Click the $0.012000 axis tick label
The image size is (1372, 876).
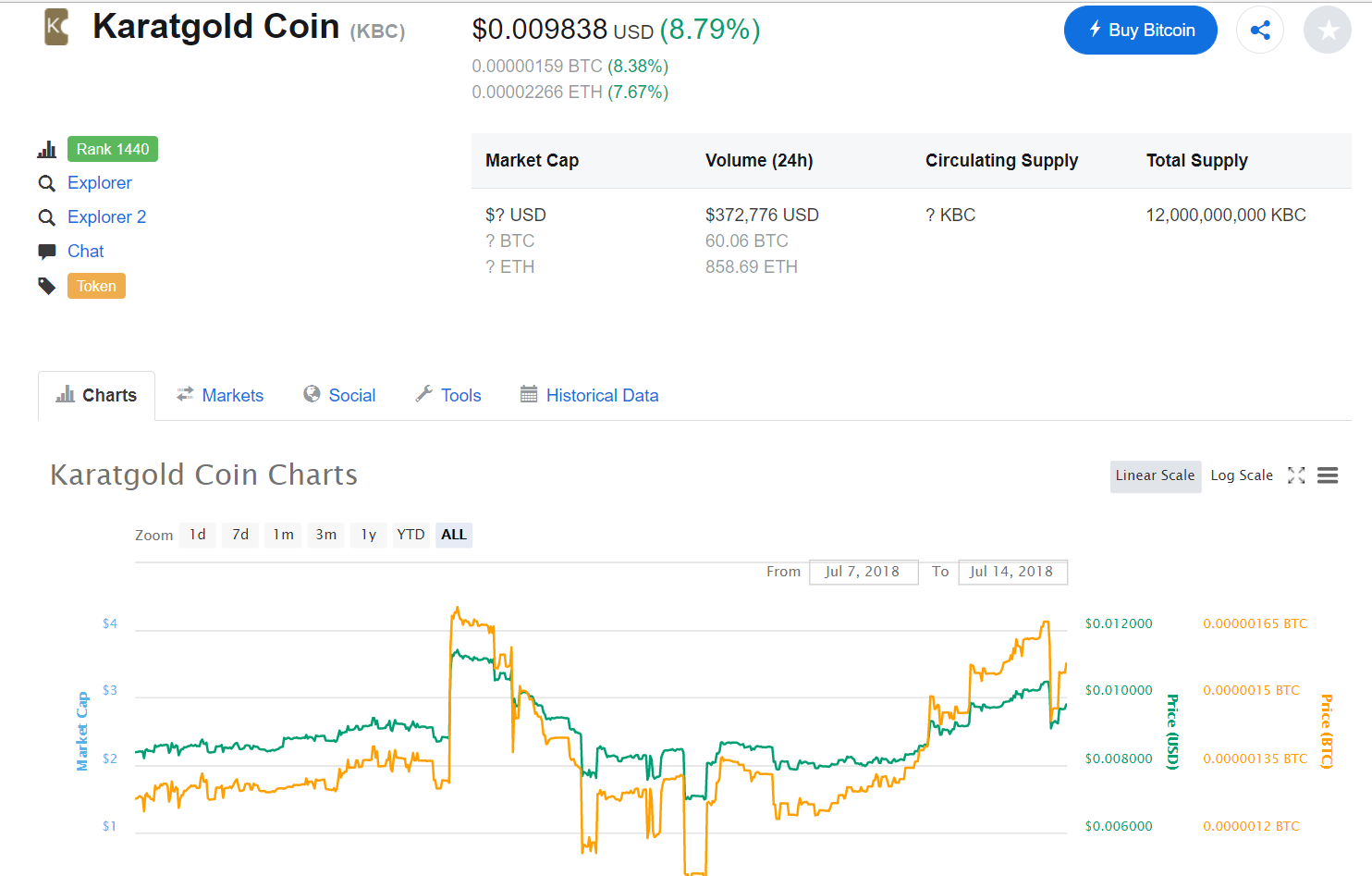point(1119,623)
